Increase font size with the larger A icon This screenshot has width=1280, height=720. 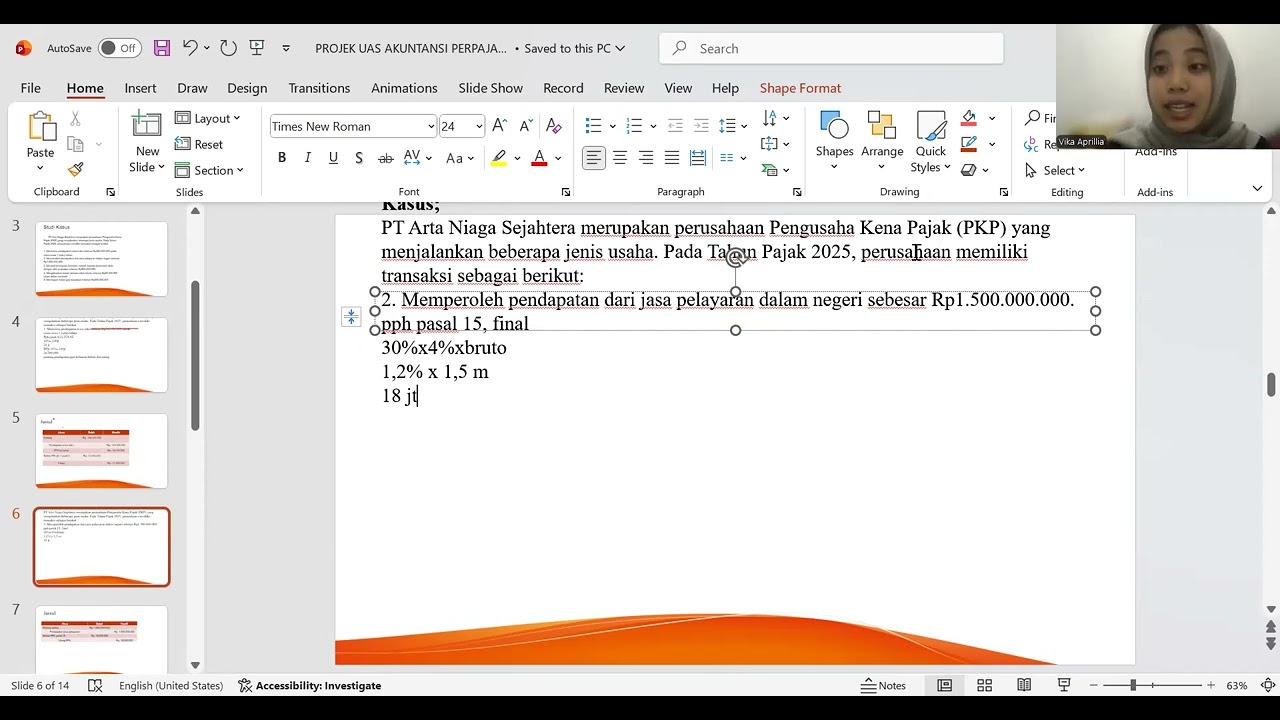coord(499,126)
